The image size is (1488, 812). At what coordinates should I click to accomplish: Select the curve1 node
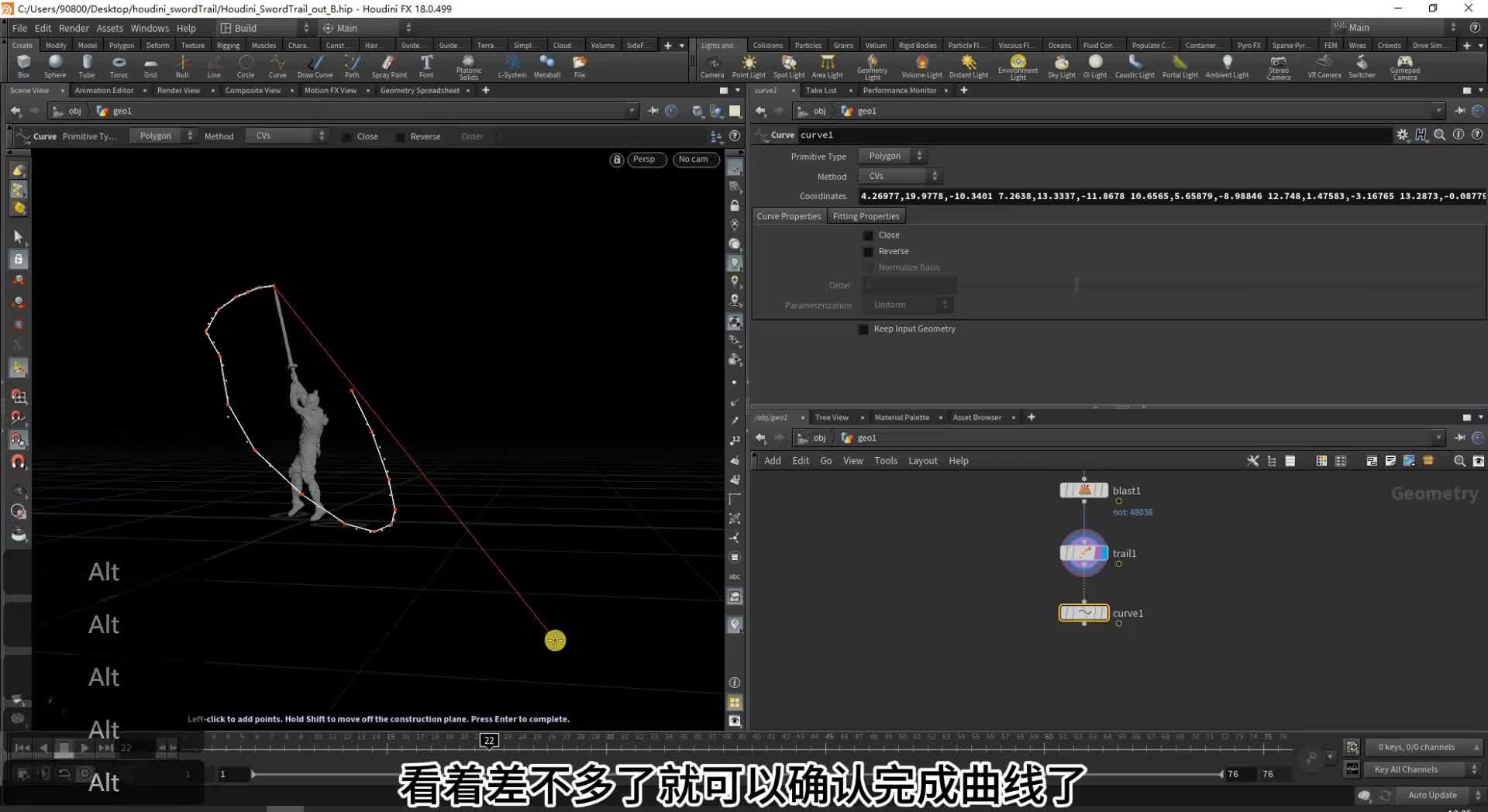point(1083,613)
